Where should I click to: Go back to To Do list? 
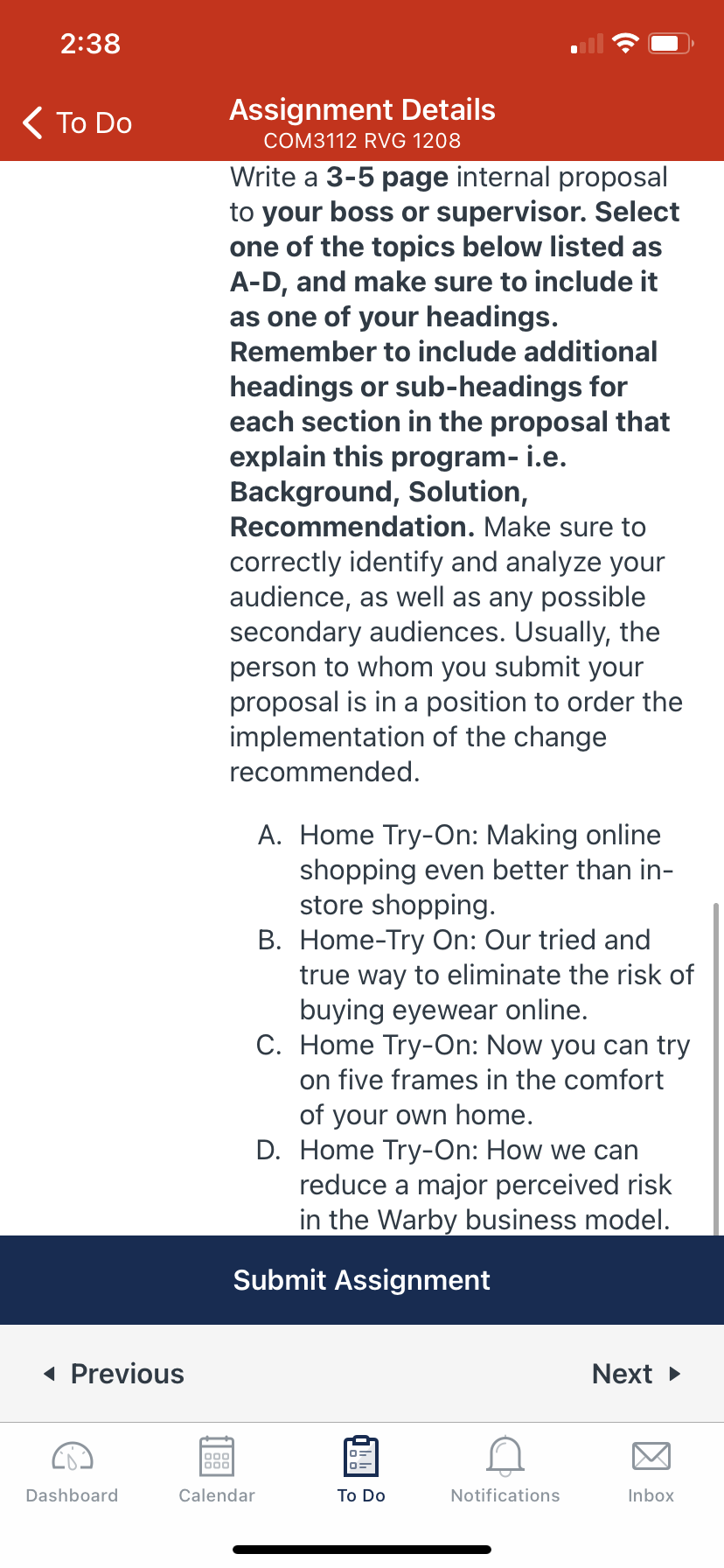tap(77, 122)
